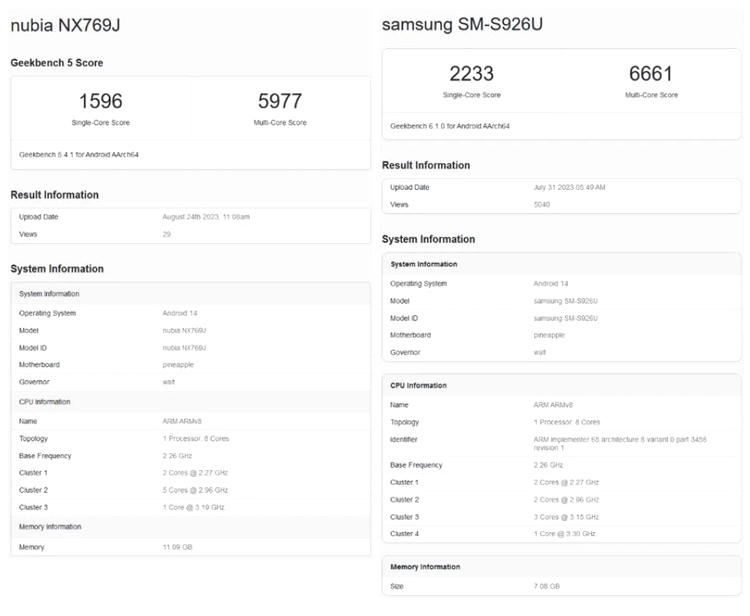Click 'ARM ARMv8' name in nubia panel
Image resolution: width=750 pixels, height=616 pixels.
coord(182,421)
